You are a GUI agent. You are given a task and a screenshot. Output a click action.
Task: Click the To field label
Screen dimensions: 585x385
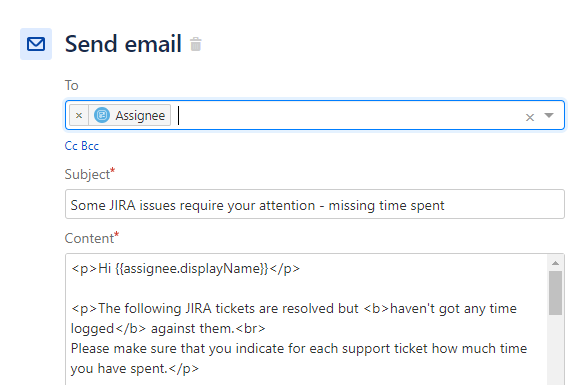point(72,85)
